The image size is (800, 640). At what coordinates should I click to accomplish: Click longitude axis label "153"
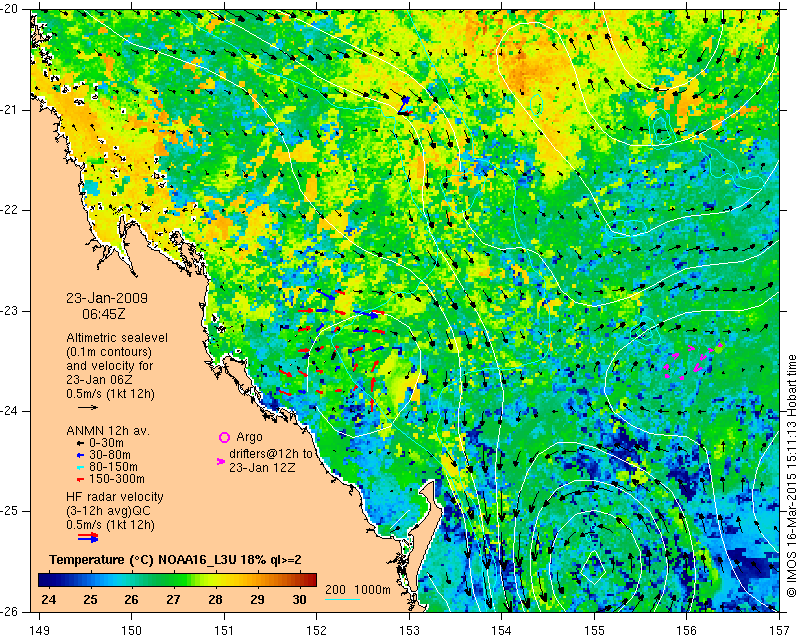(x=410, y=631)
